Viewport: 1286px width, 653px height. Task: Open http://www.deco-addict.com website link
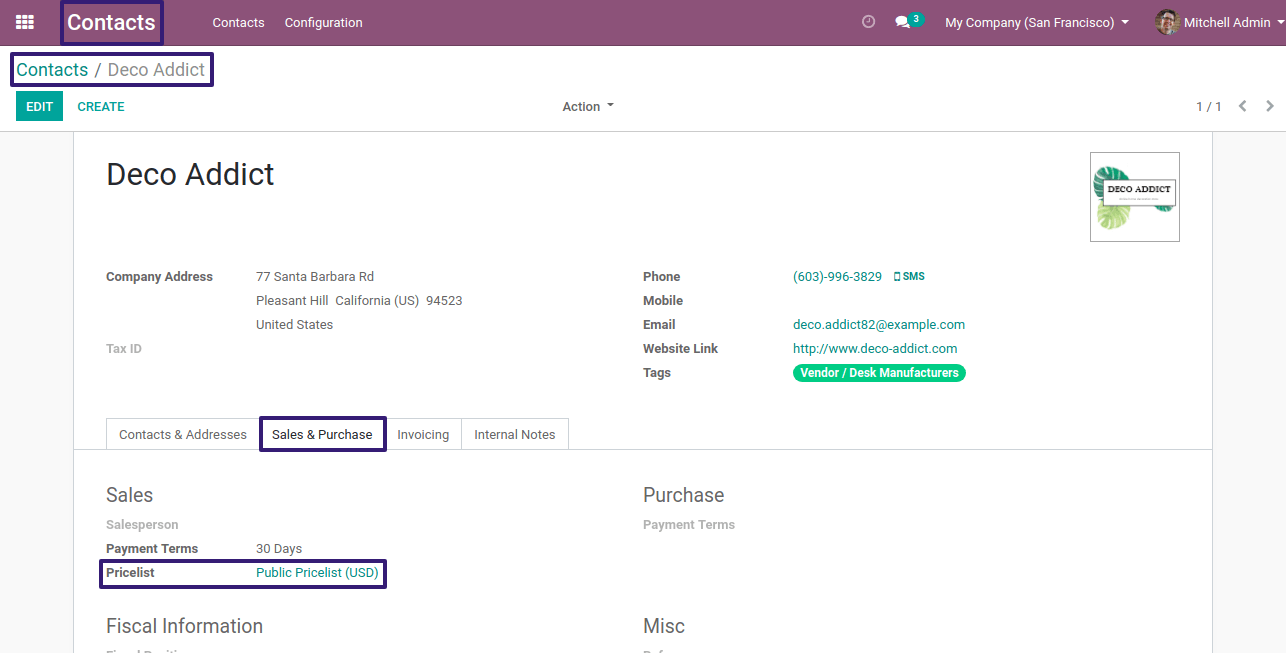coord(875,348)
